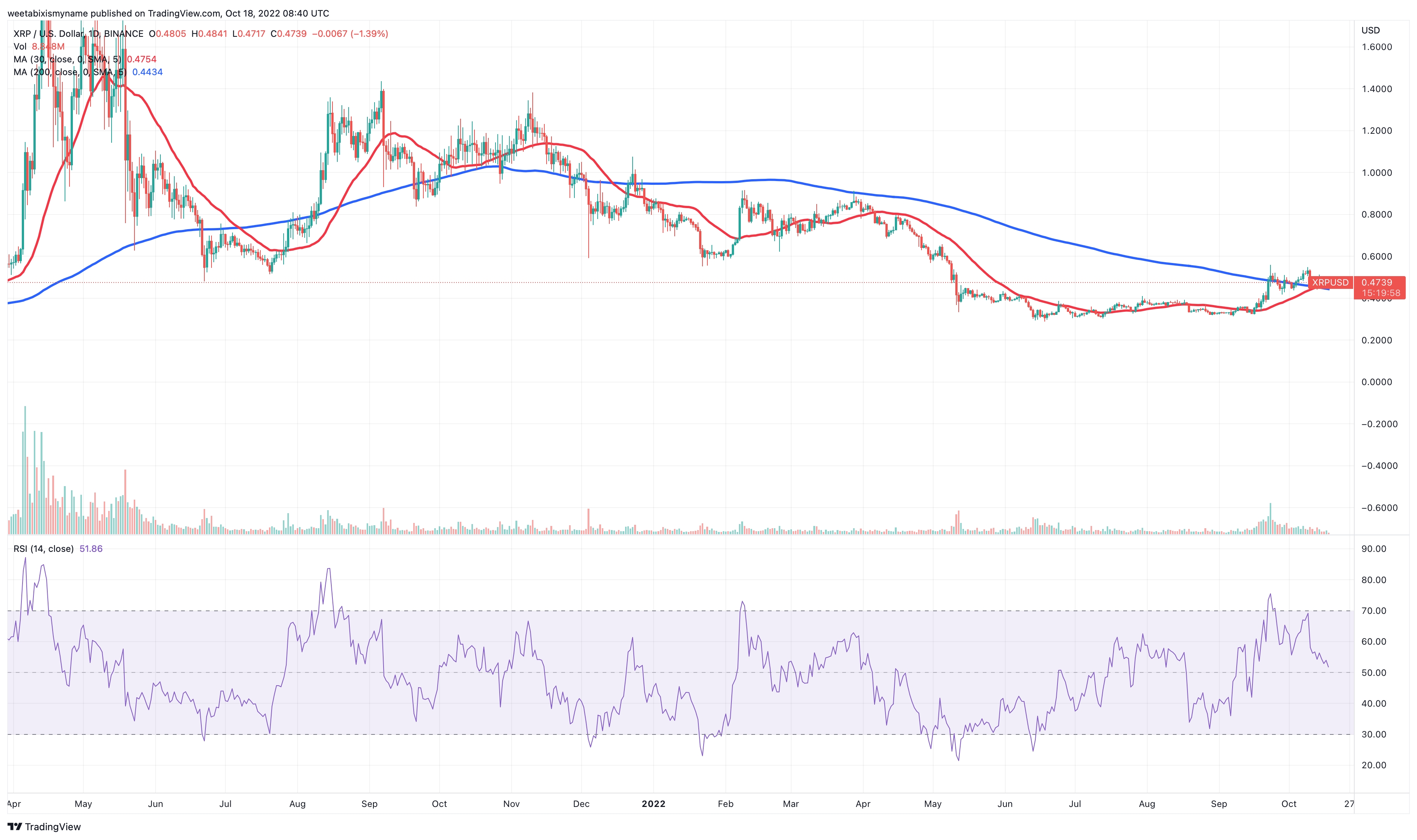The image size is (1417, 840).
Task: Click the MA 30 value 0.4754
Action: pyautogui.click(x=142, y=59)
